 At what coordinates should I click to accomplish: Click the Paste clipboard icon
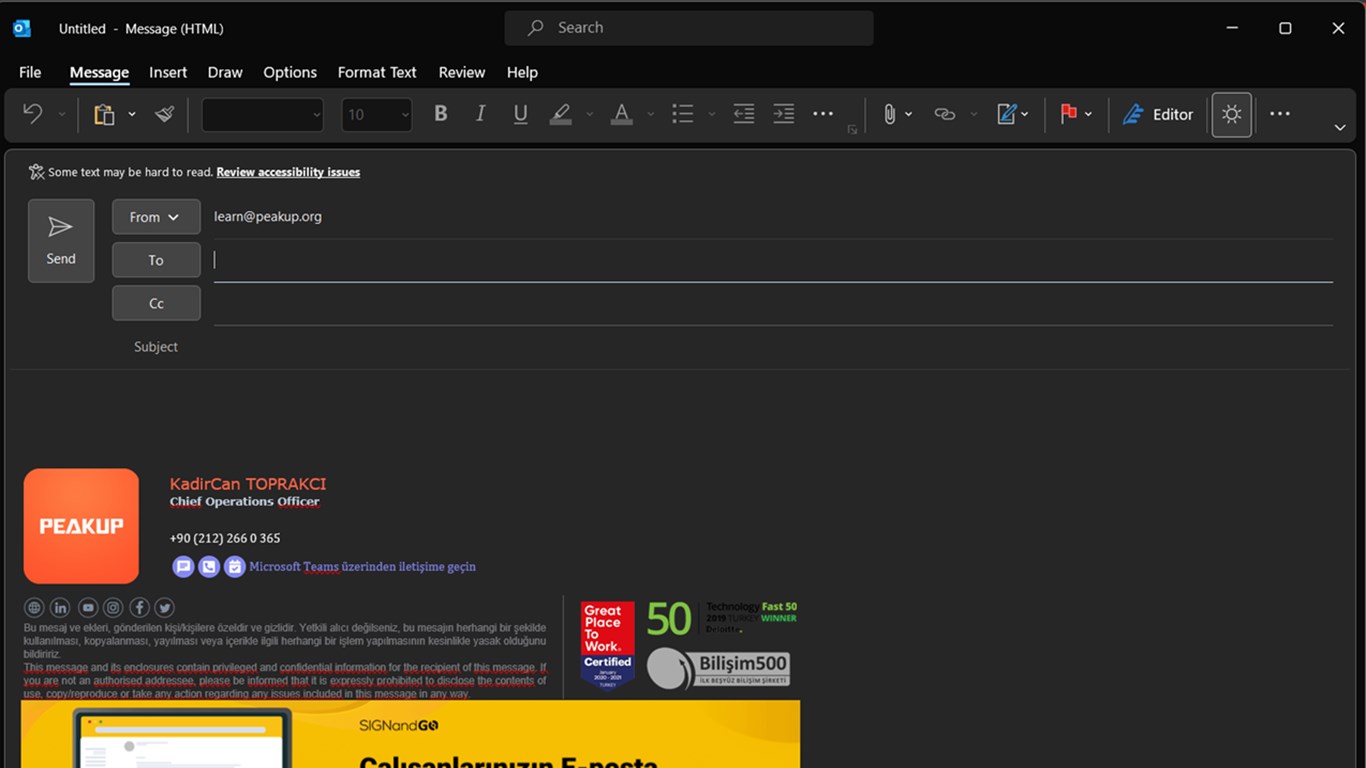click(x=104, y=114)
